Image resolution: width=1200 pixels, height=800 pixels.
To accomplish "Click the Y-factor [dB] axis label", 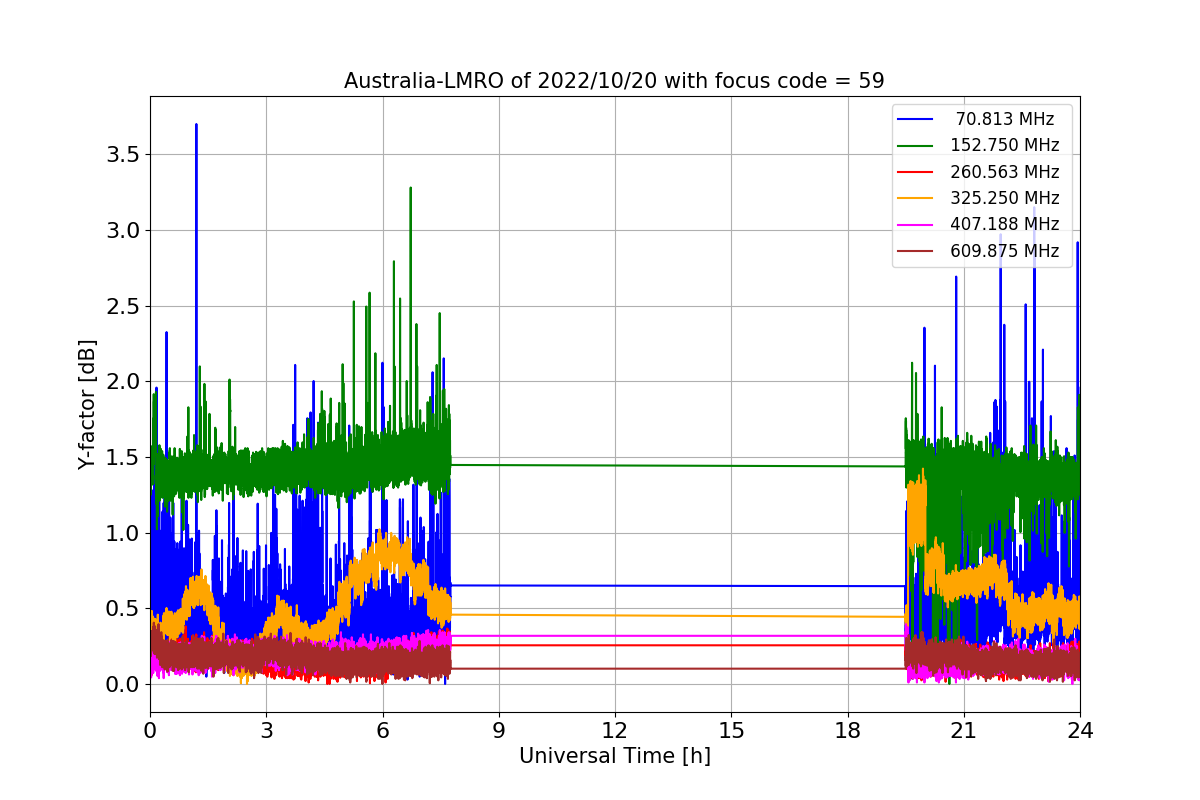I will pos(88,405).
